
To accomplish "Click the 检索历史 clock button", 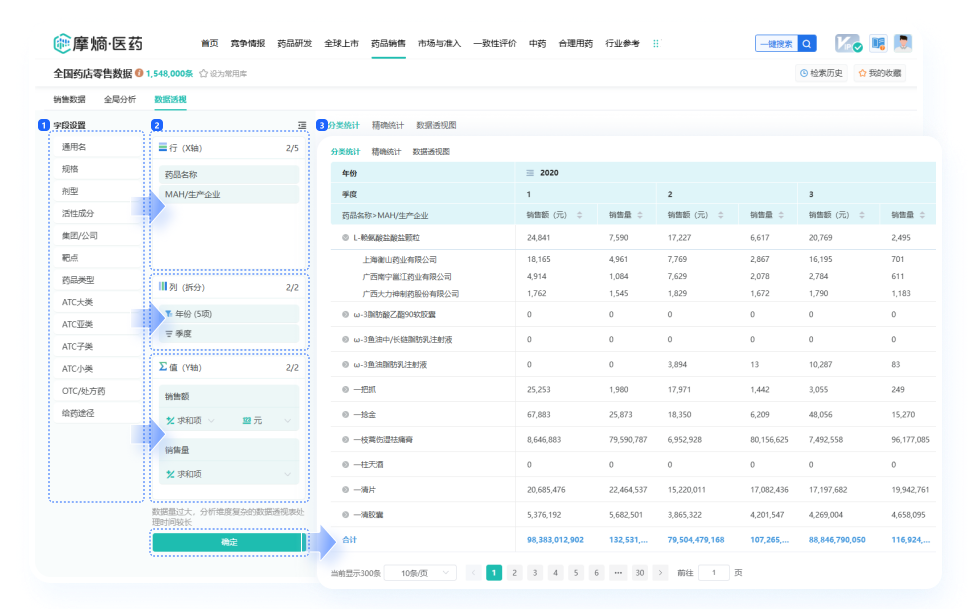I will [820, 73].
